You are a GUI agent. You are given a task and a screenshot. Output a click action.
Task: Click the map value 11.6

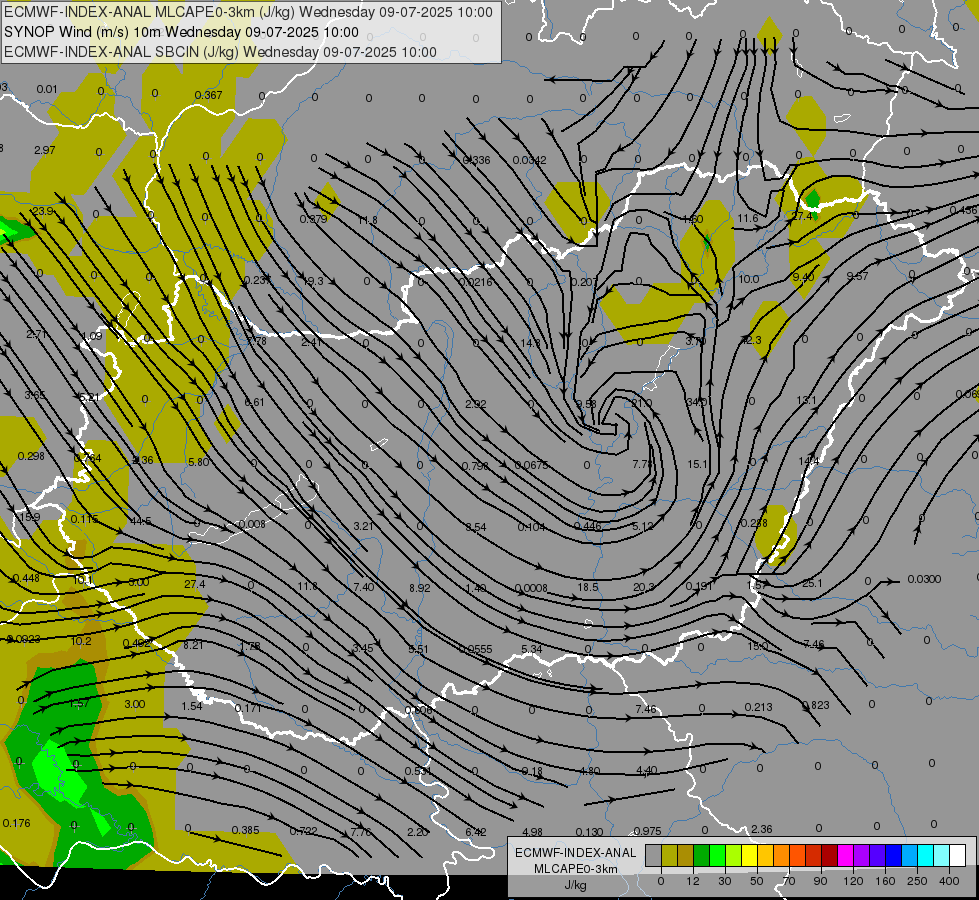click(747, 218)
